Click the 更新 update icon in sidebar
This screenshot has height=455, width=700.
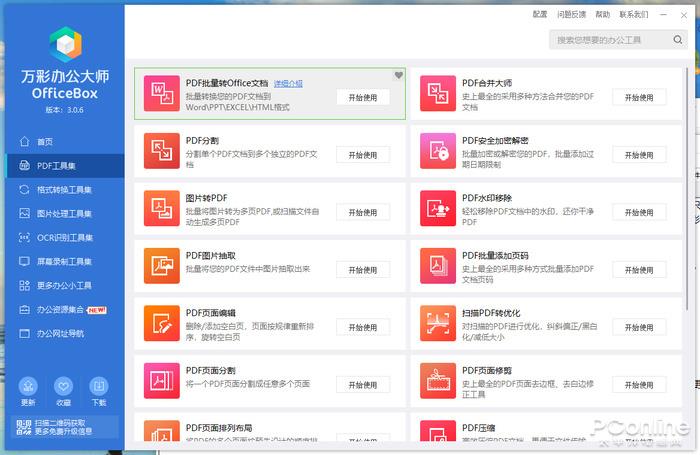point(28,386)
